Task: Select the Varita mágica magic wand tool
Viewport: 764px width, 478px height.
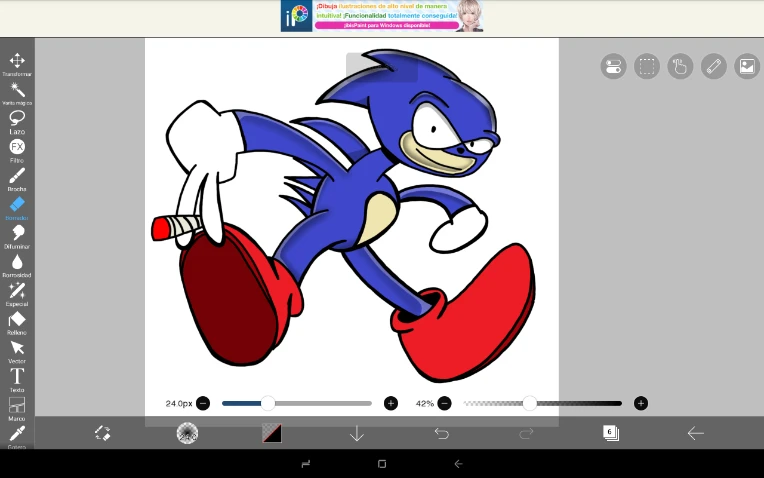Action: click(x=17, y=93)
